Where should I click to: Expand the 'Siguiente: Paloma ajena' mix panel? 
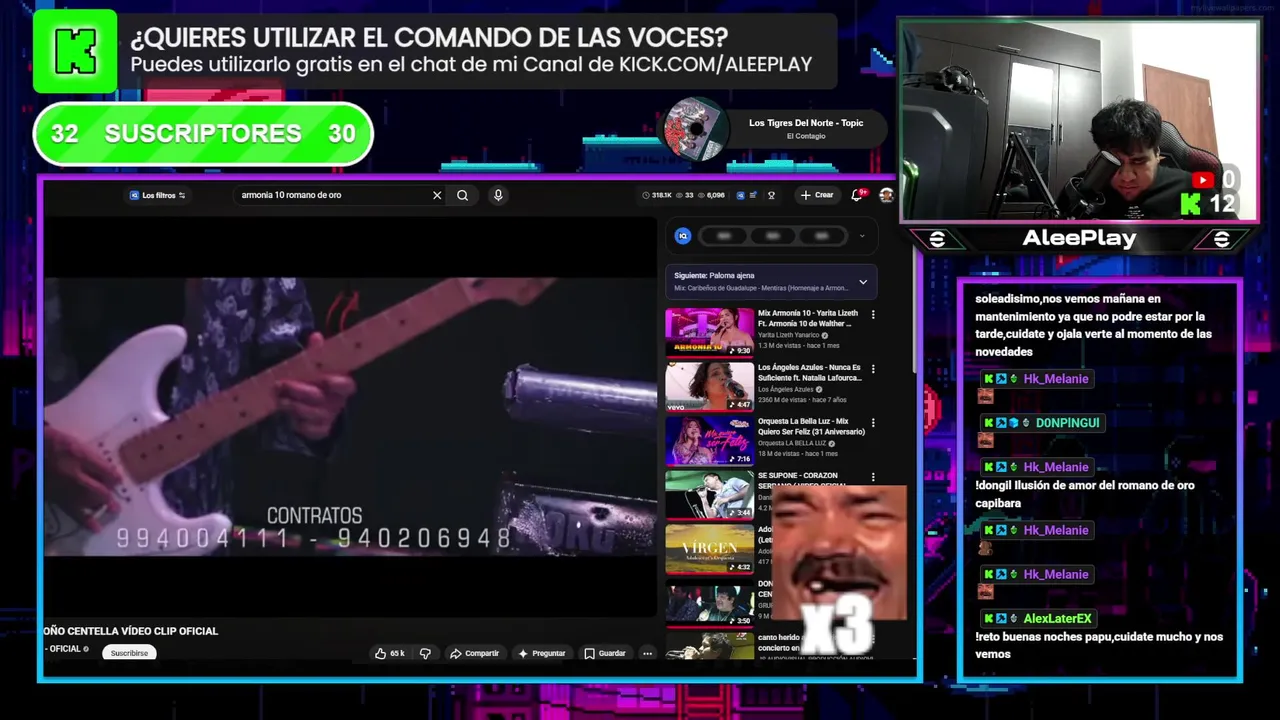tap(771, 281)
